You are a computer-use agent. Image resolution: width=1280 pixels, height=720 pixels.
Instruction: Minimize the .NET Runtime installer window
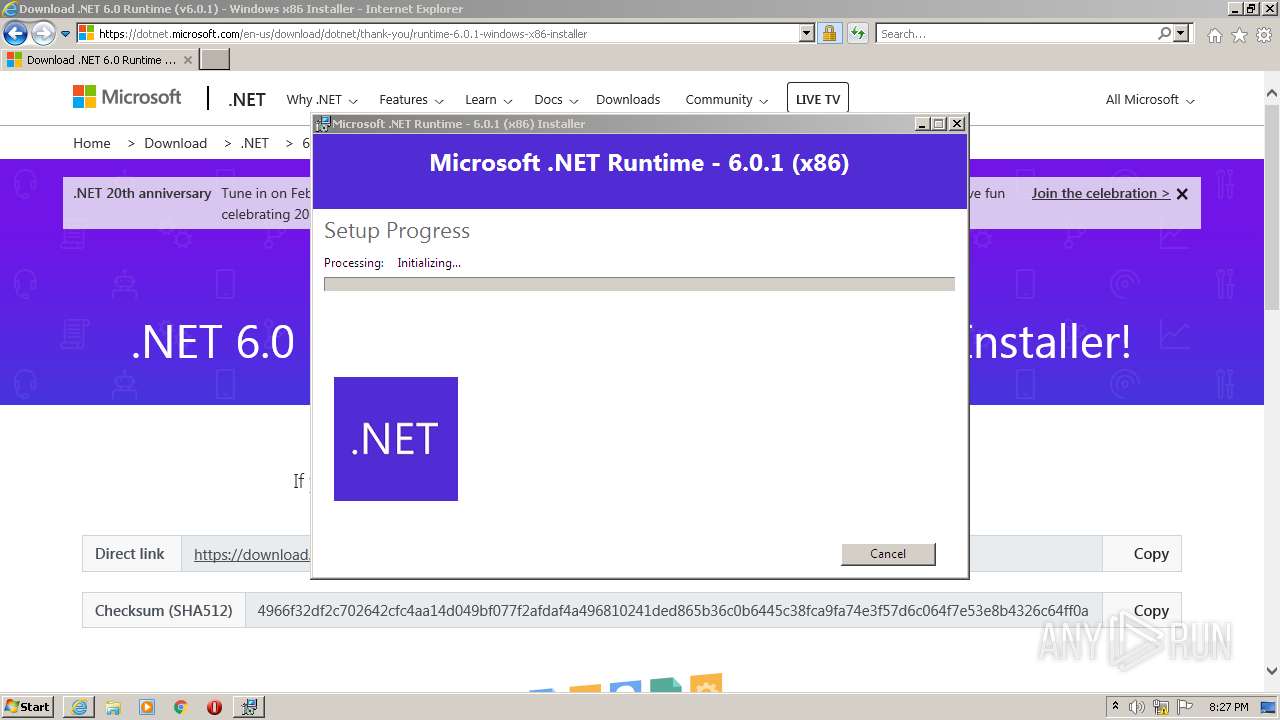922,124
